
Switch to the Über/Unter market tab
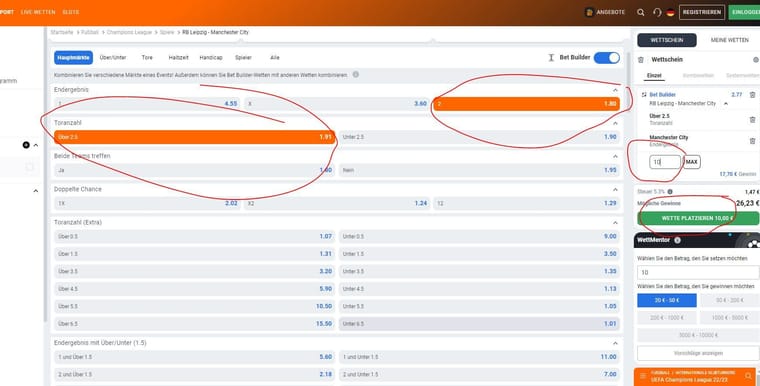[x=113, y=58]
